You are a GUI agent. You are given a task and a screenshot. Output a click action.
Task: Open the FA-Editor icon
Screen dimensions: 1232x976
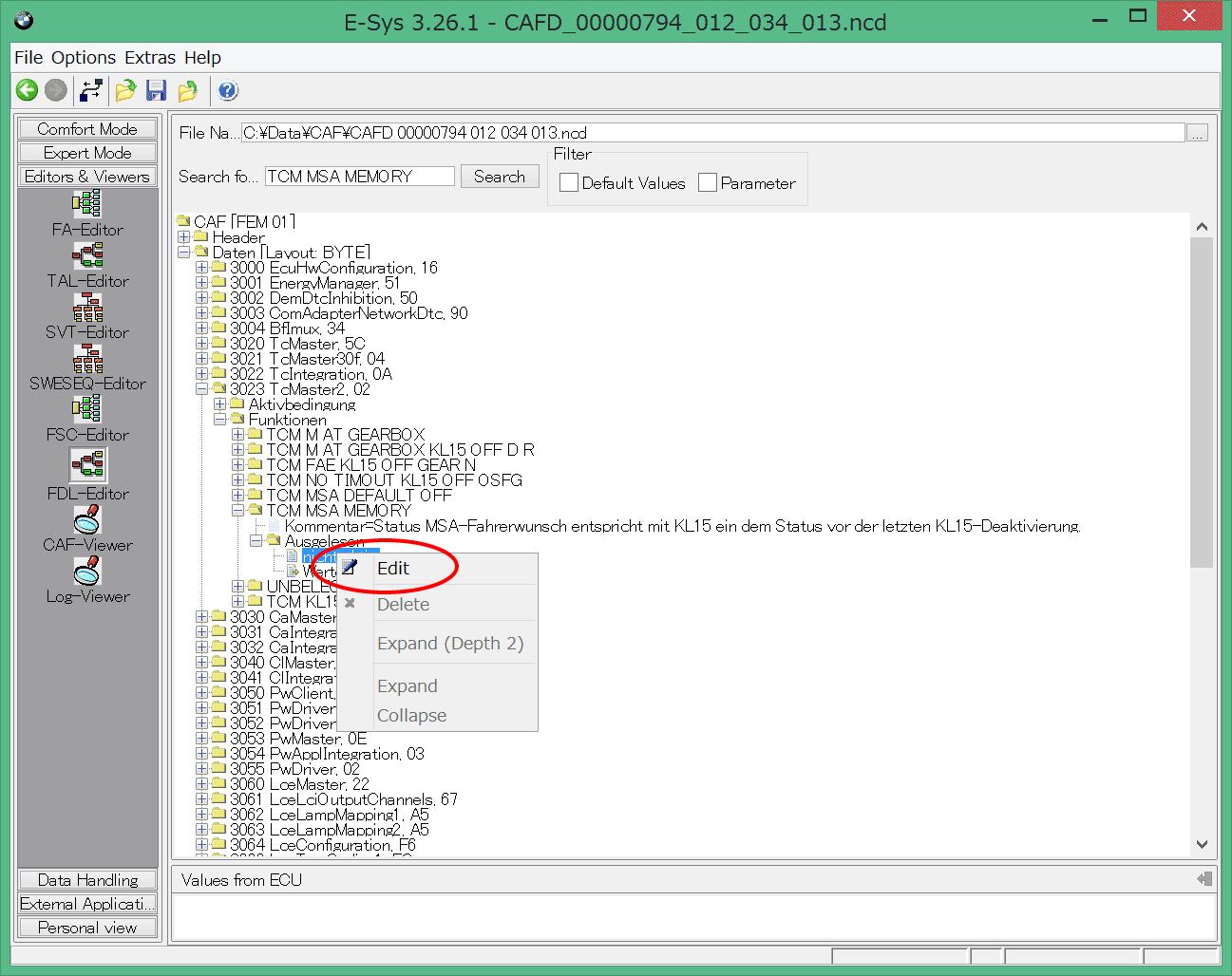point(87,204)
